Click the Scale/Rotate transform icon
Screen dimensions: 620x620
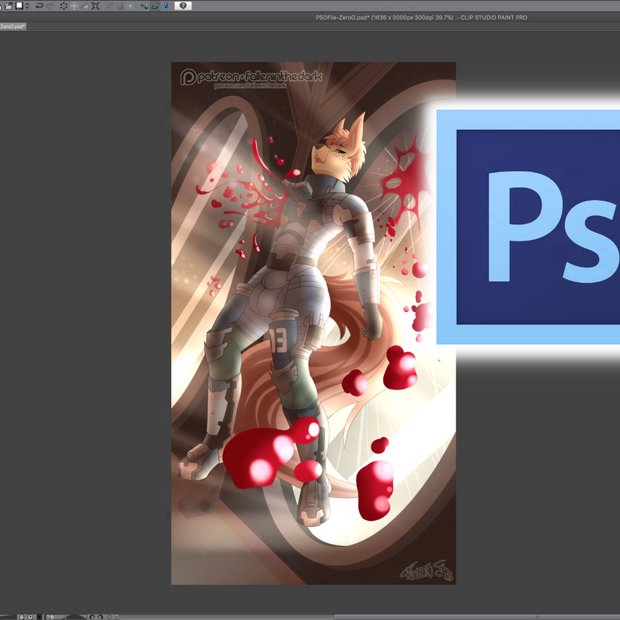coord(95,6)
